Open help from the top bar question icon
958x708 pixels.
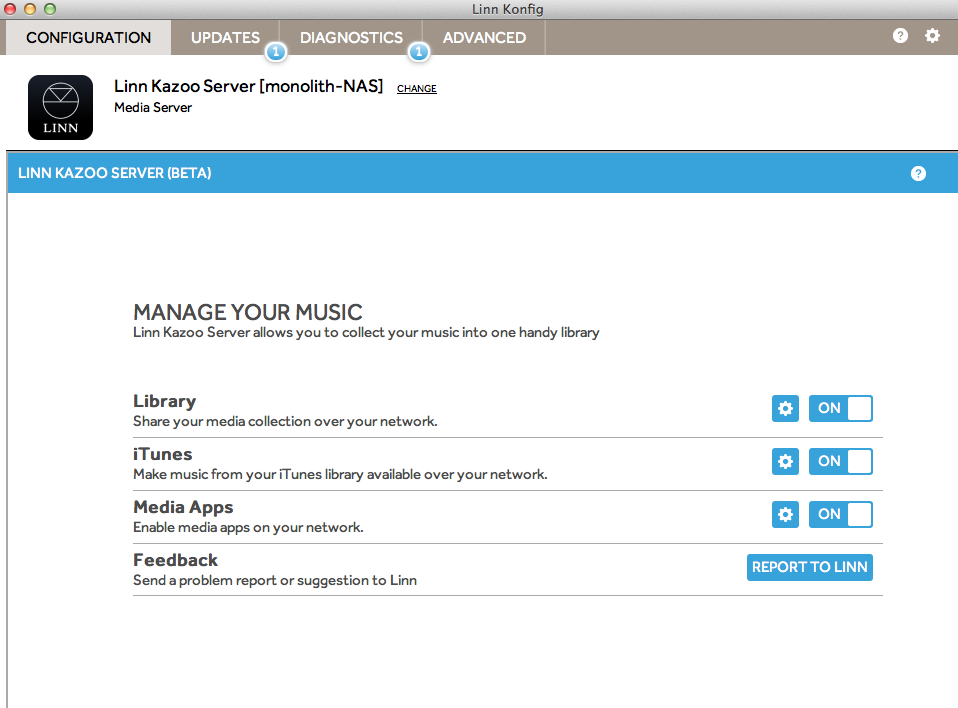pos(900,36)
